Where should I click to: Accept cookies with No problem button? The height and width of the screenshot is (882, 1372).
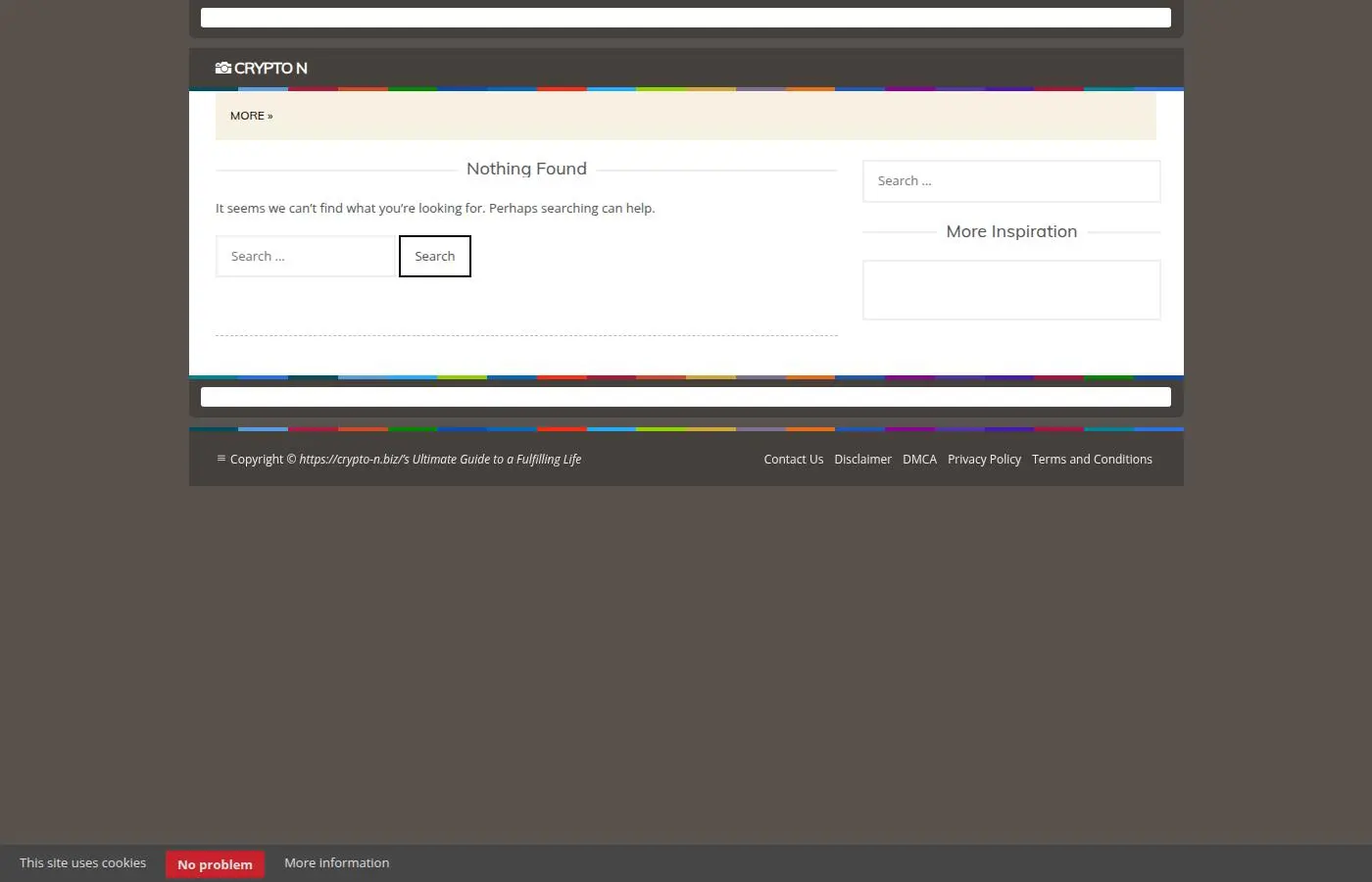click(x=215, y=863)
